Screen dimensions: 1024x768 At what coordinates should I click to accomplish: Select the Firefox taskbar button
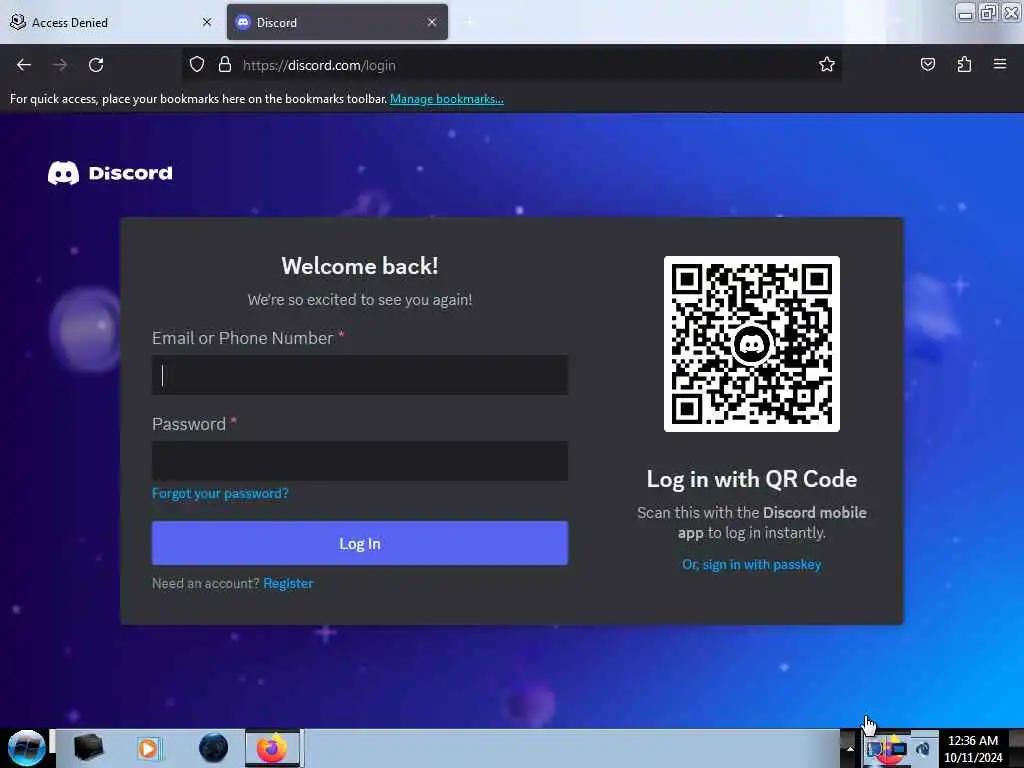[272, 748]
